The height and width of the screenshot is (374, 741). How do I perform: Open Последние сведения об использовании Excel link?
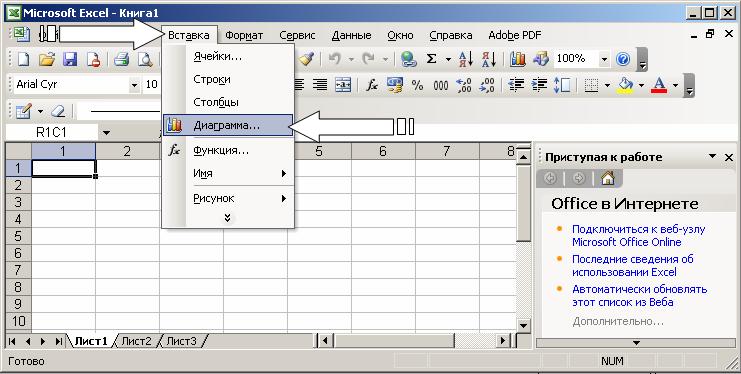633,266
